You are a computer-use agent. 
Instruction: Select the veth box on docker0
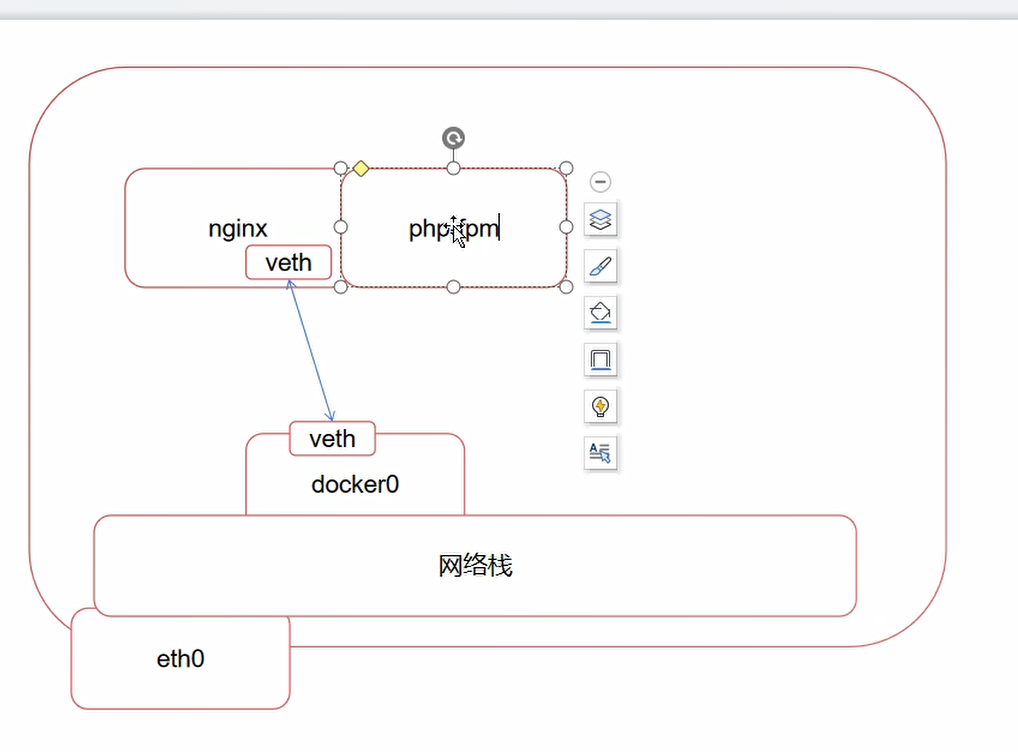click(332, 439)
